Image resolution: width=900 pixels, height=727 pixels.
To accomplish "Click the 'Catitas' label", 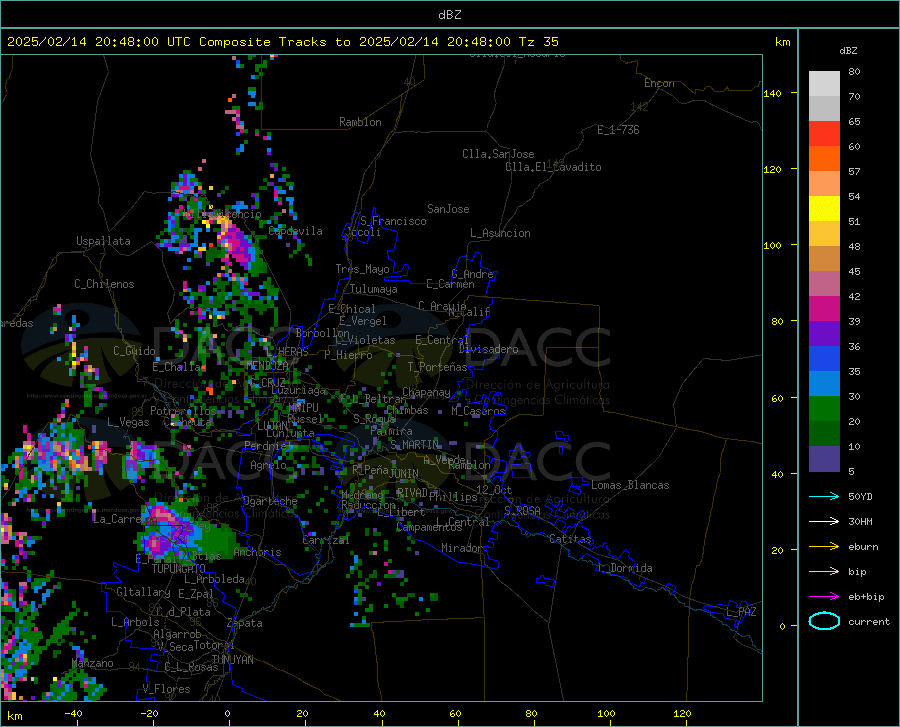I will (x=570, y=539).
